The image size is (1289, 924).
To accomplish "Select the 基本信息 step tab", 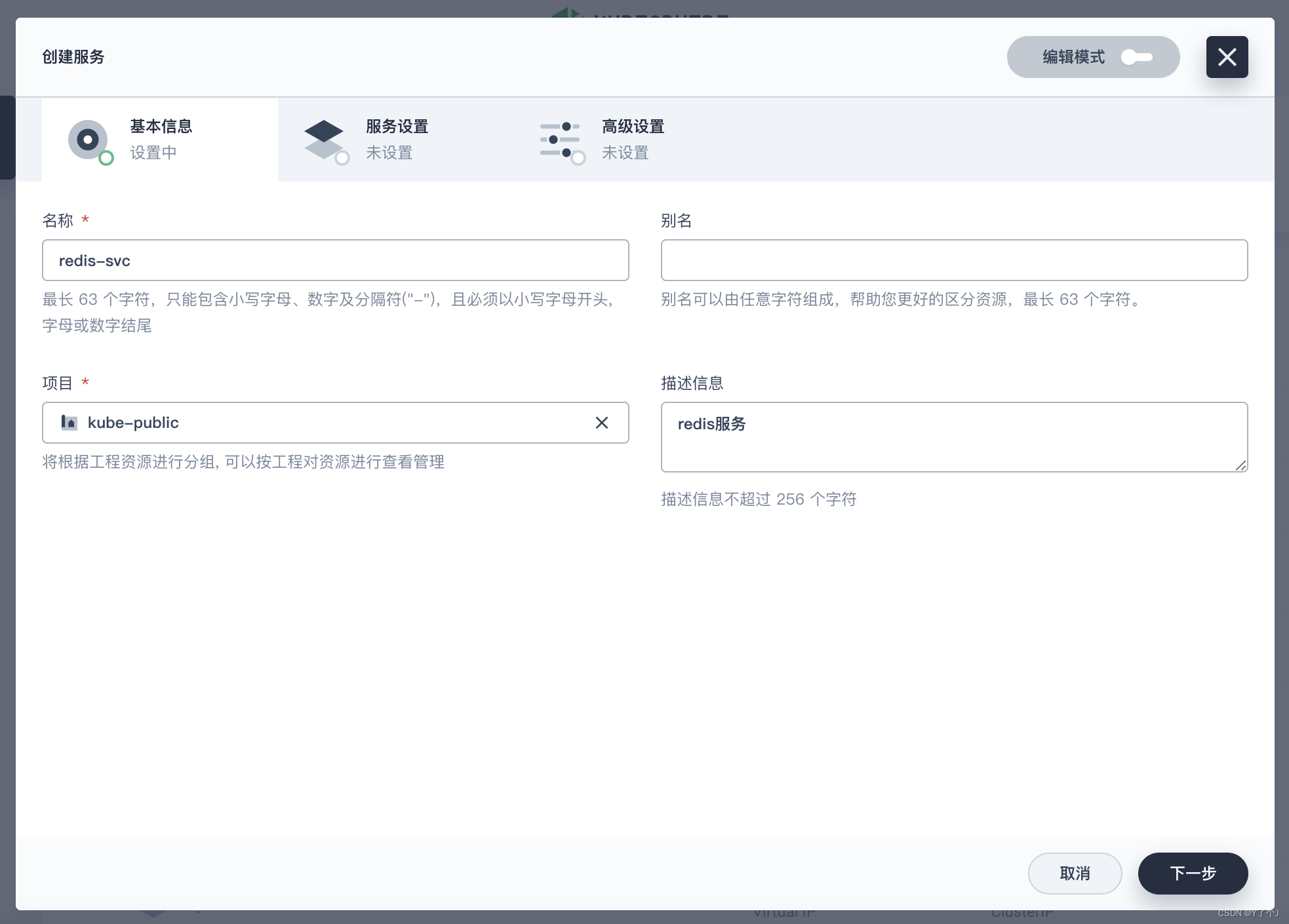I will [160, 139].
